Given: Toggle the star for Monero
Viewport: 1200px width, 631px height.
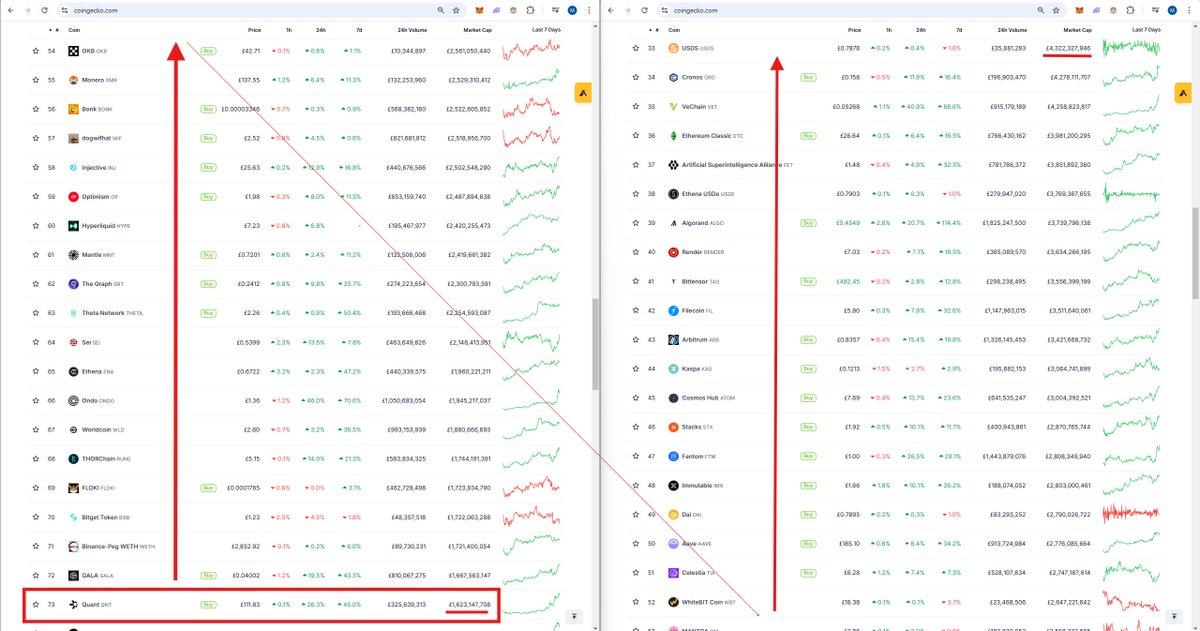Looking at the screenshot, I should (35, 80).
